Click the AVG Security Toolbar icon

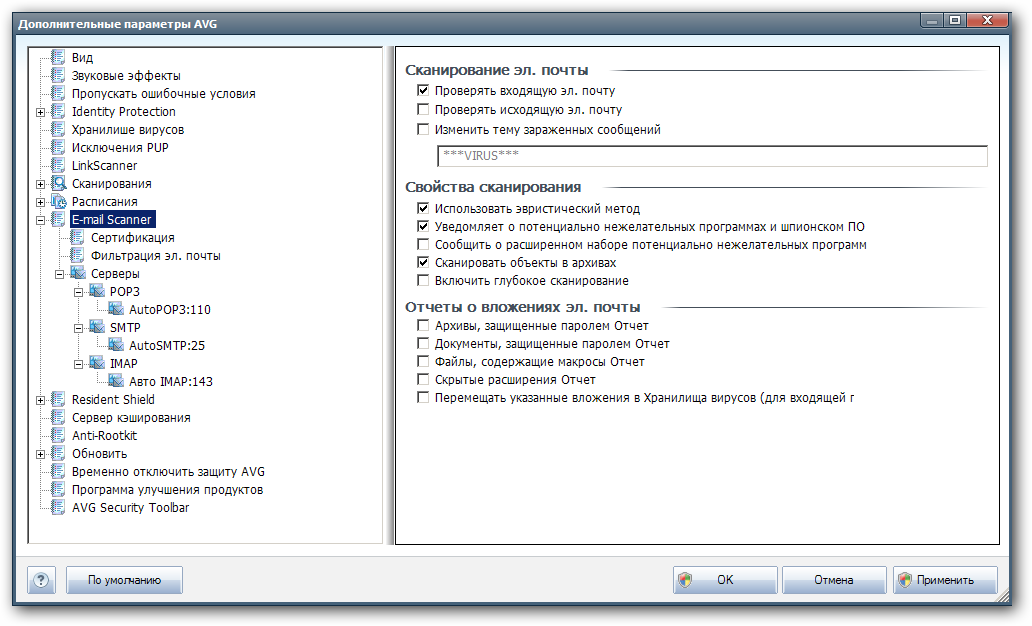coord(58,507)
